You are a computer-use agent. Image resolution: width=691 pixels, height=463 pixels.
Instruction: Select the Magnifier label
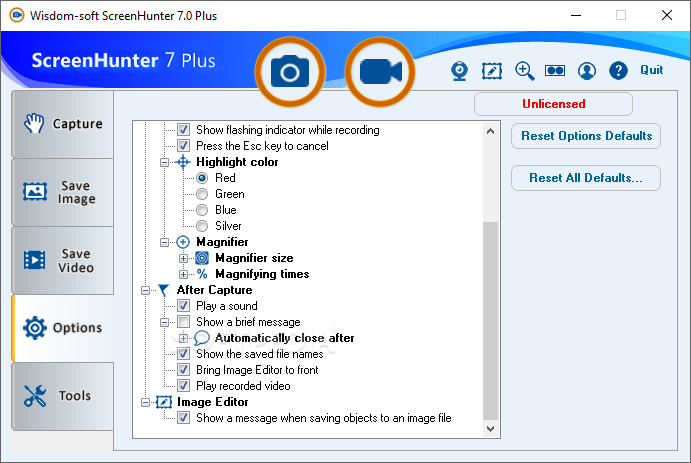[222, 242]
